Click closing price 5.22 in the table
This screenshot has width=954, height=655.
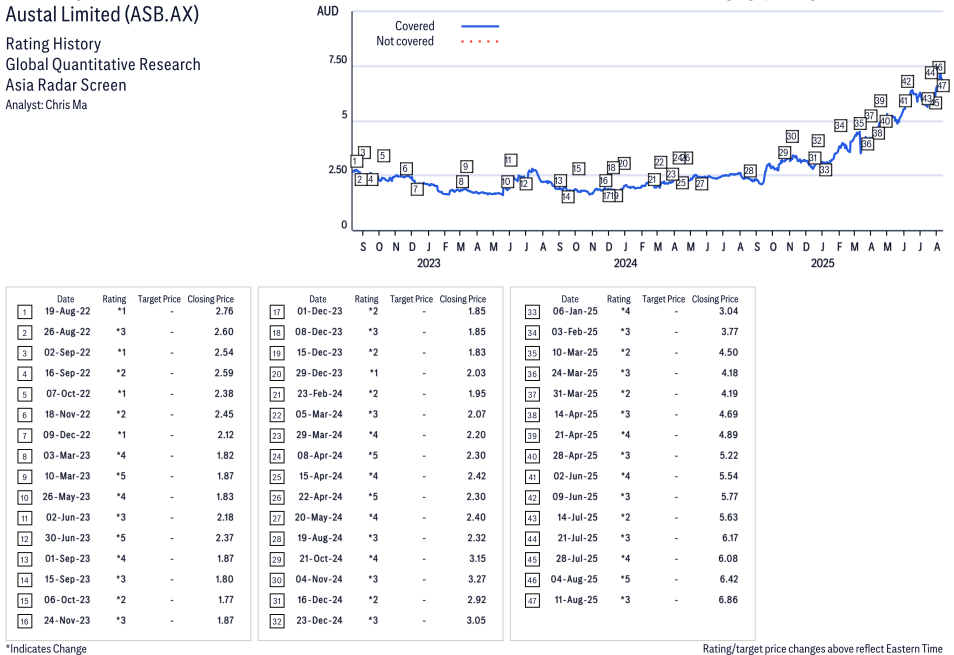click(729, 456)
